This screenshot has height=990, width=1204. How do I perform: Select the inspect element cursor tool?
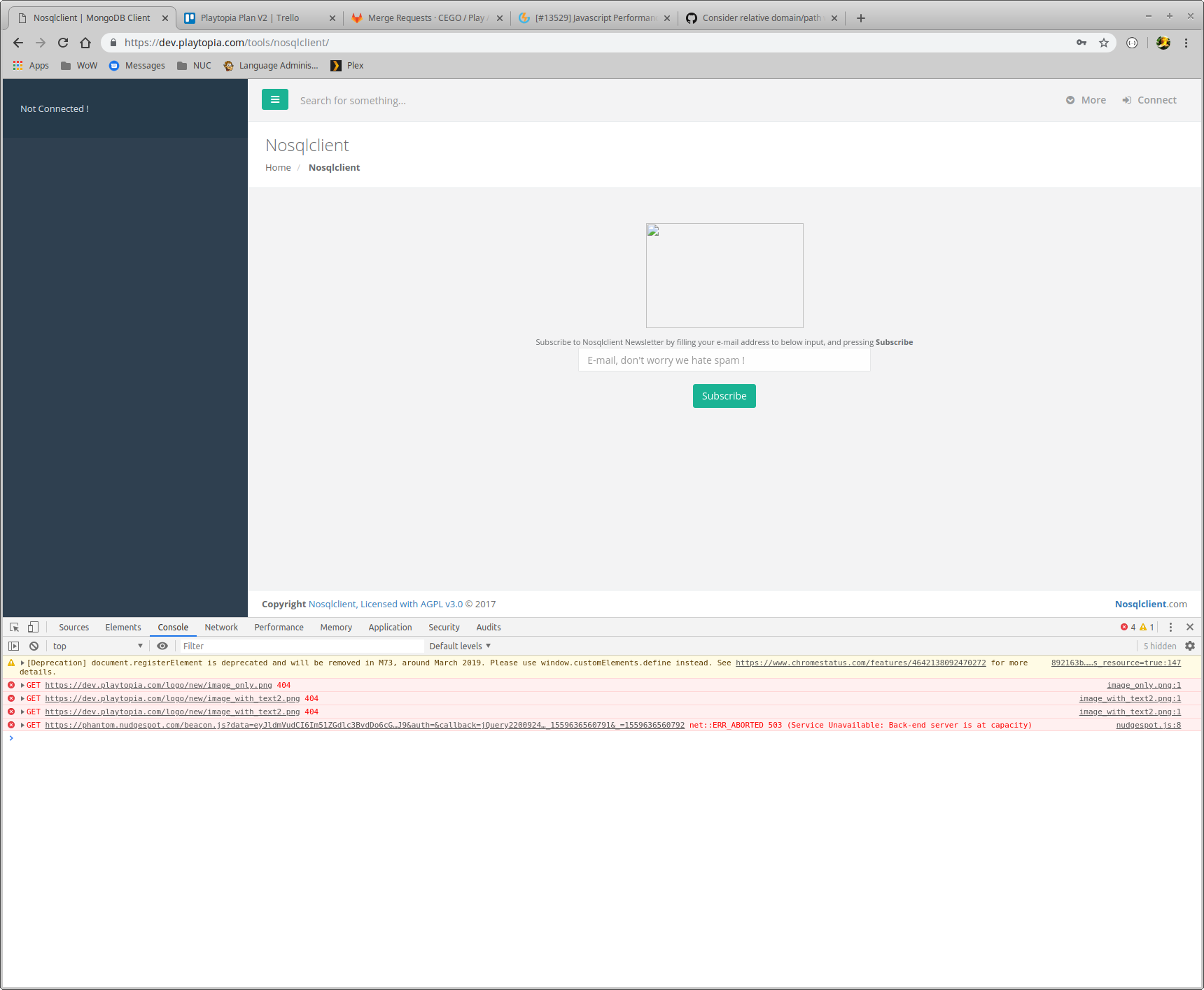coord(13,627)
